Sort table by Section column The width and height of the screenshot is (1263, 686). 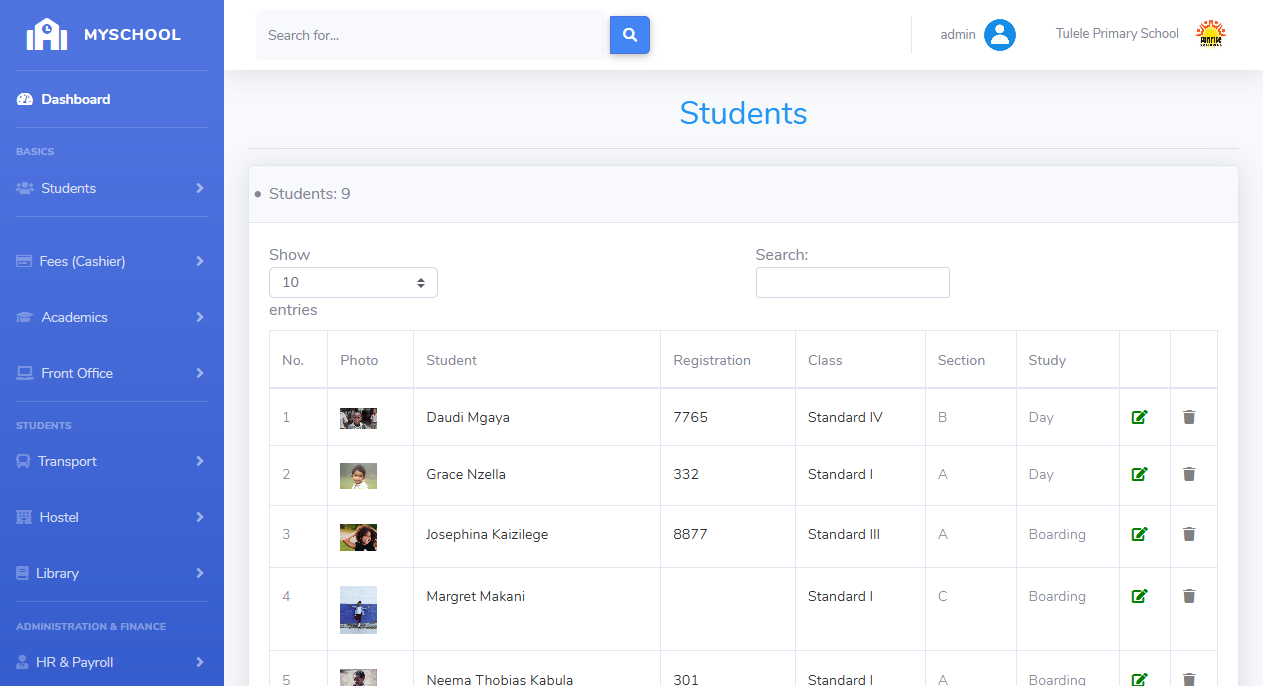[x=970, y=360]
